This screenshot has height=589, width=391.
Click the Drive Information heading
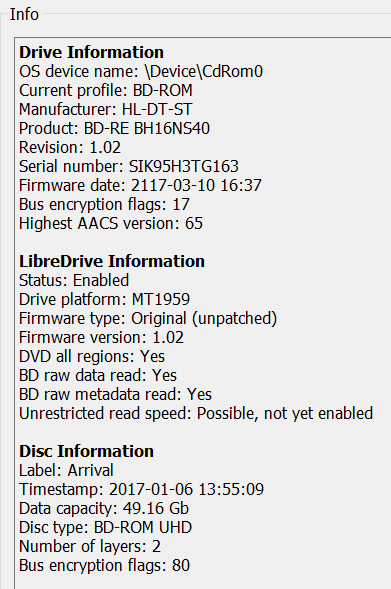(x=91, y=52)
